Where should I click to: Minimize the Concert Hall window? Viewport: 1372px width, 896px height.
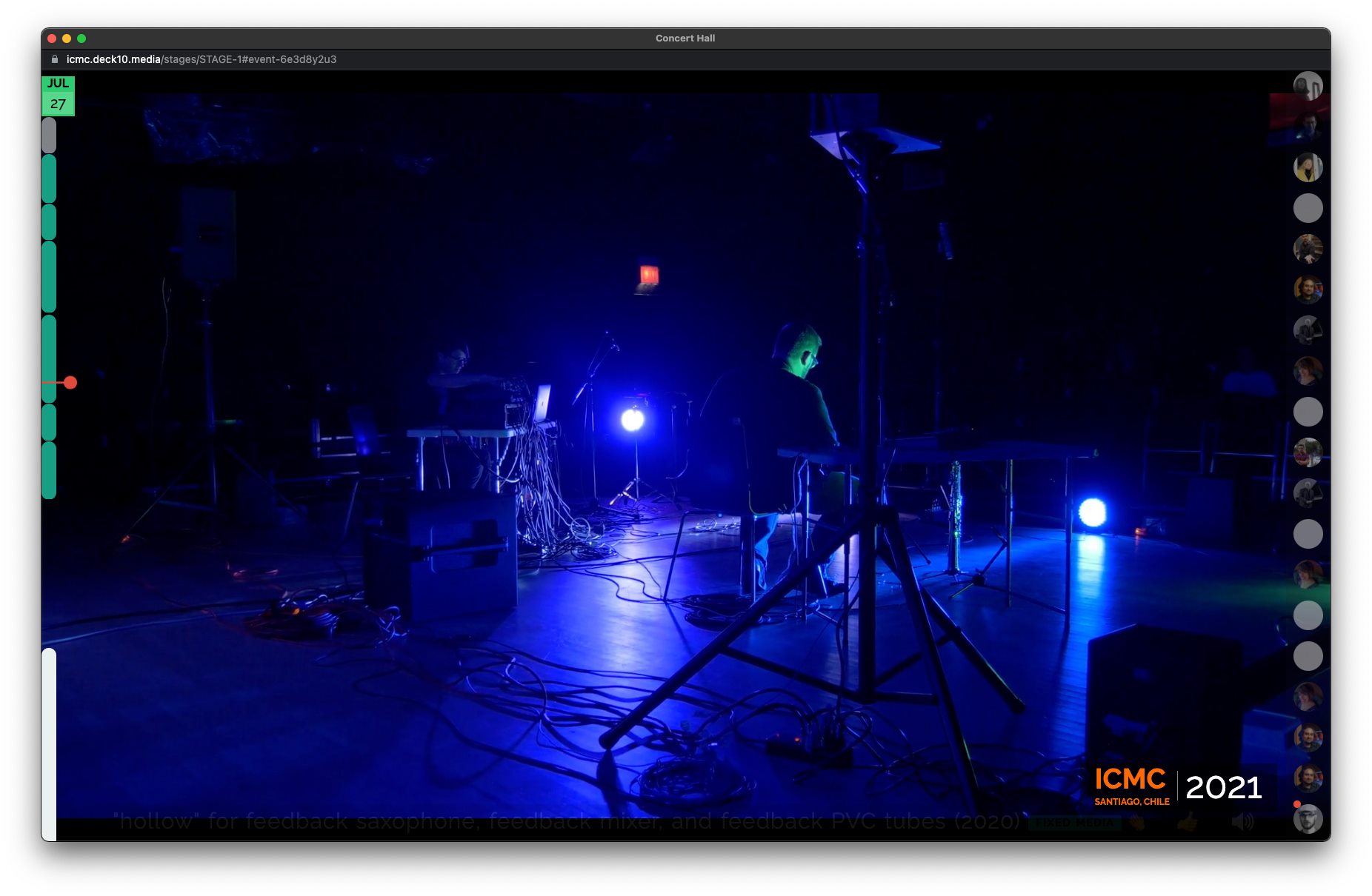point(67,39)
